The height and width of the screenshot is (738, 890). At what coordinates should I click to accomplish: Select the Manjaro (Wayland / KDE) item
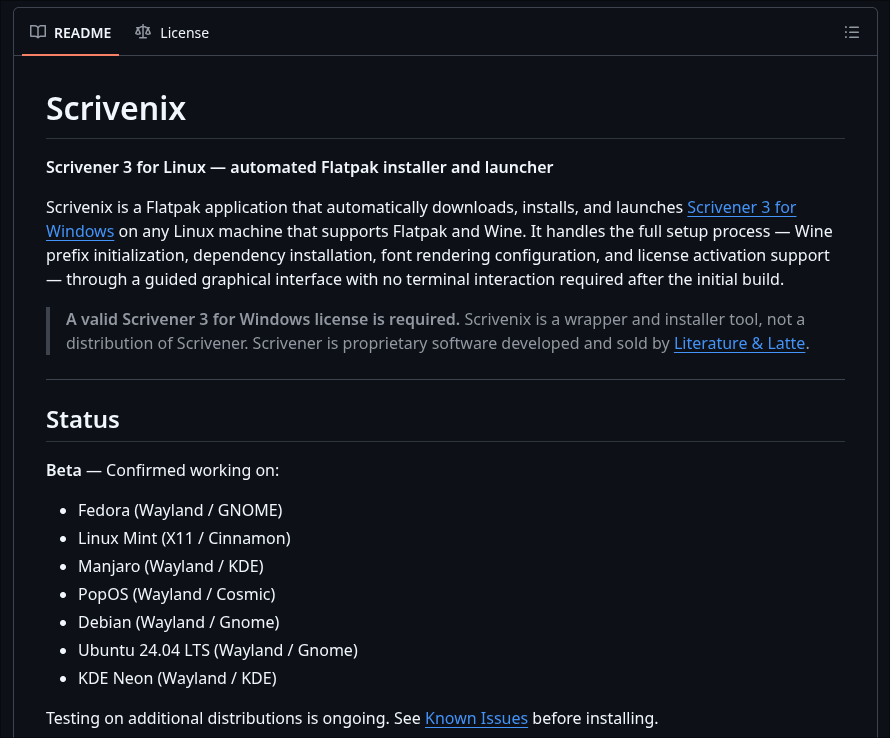(x=171, y=567)
